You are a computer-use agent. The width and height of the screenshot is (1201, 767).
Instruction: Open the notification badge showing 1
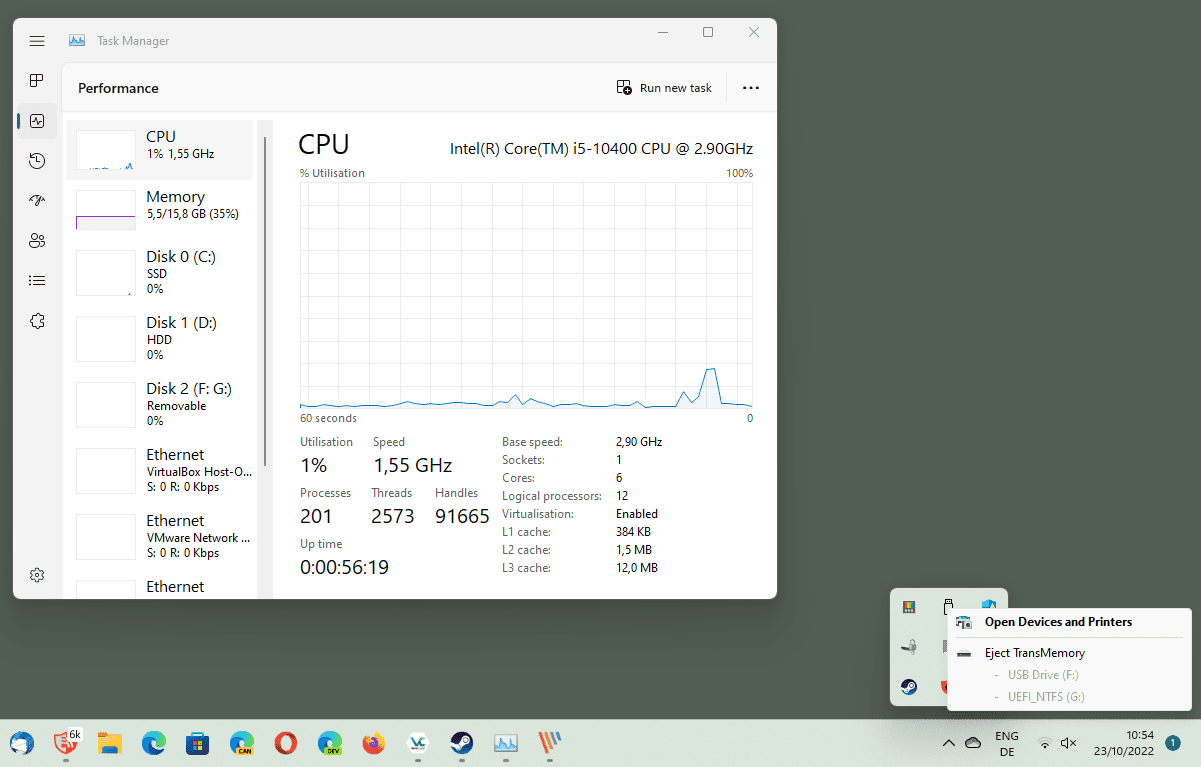click(x=1172, y=742)
